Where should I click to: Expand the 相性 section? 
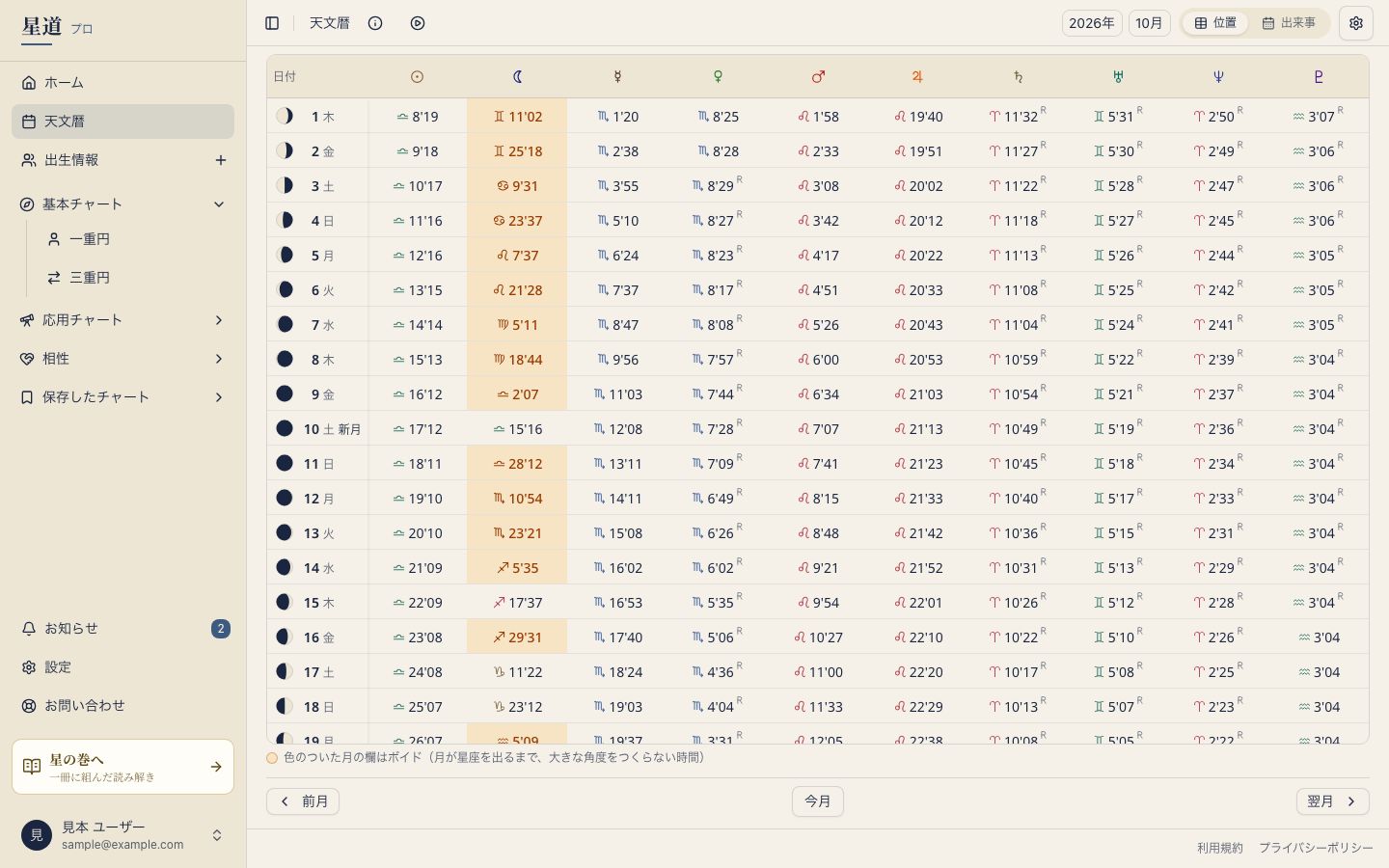tap(123, 359)
